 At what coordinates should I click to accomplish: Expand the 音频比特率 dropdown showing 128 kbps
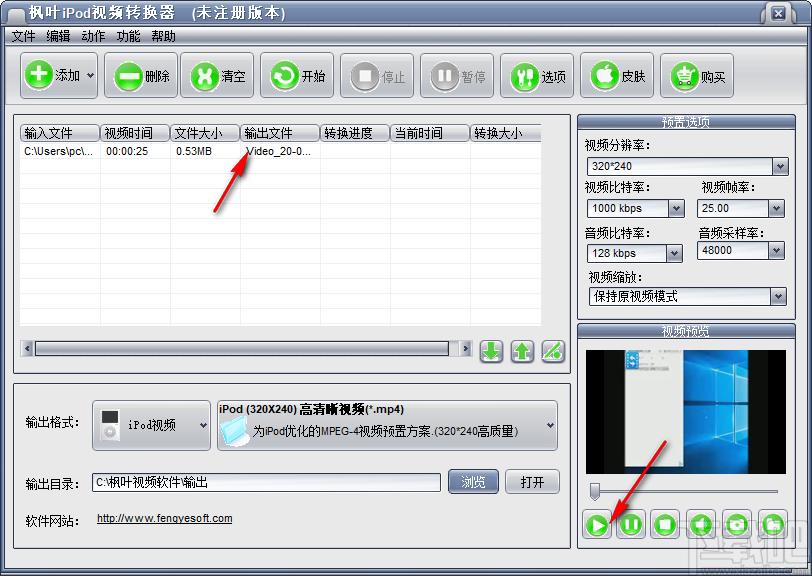674,253
